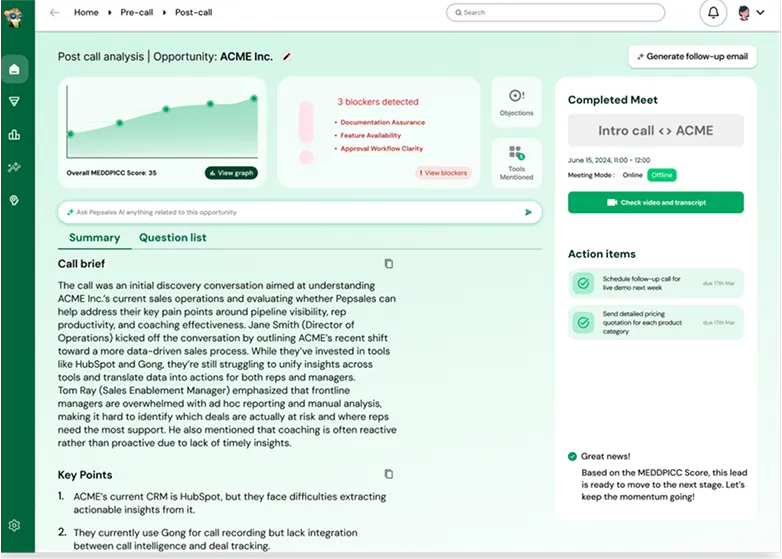This screenshot has width=782, height=559.
Task: Select 'Approval Workflow Clarity' blocker
Action: (382, 149)
